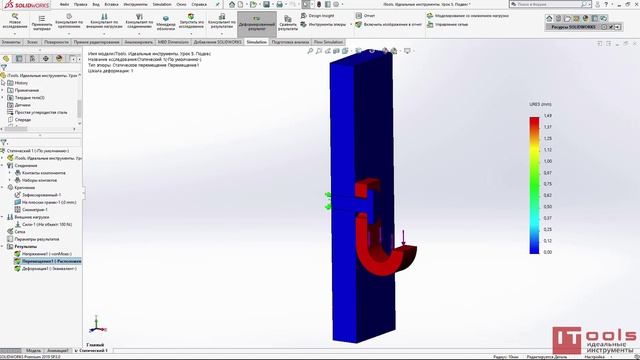
Task: Run This Study (Запустить это исследование)
Action: (191, 22)
